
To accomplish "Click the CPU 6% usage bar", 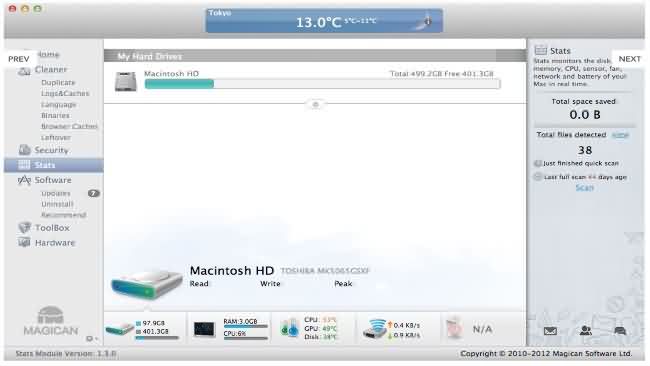I will click(x=246, y=338).
